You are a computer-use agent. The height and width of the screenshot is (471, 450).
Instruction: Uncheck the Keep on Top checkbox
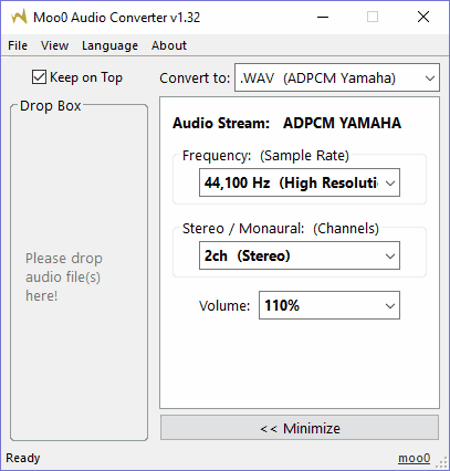click(x=39, y=77)
